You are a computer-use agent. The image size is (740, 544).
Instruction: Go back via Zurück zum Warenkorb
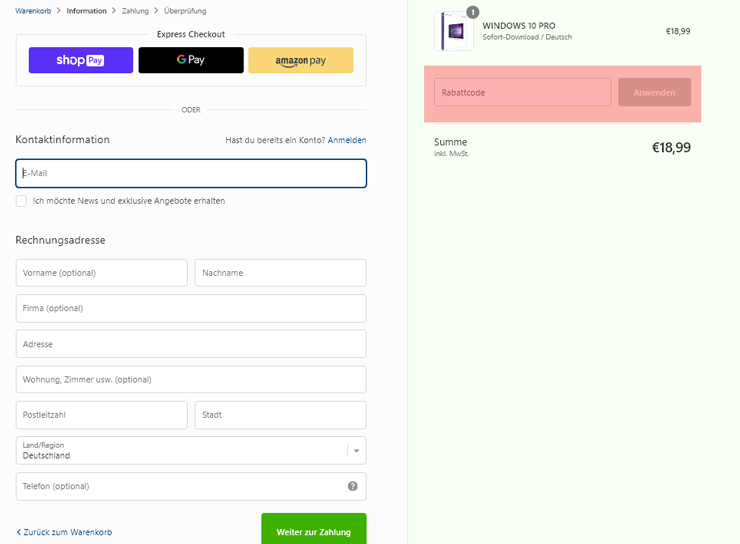64,532
